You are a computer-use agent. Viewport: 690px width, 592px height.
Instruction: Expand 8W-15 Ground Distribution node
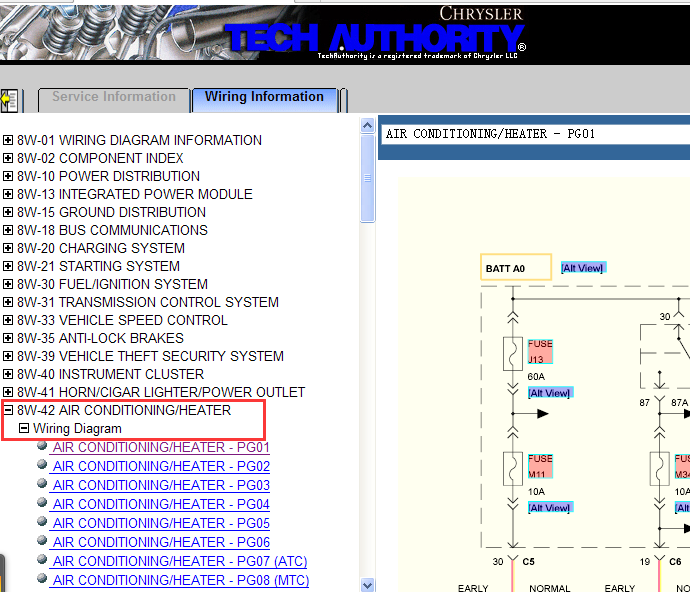tap(7, 212)
